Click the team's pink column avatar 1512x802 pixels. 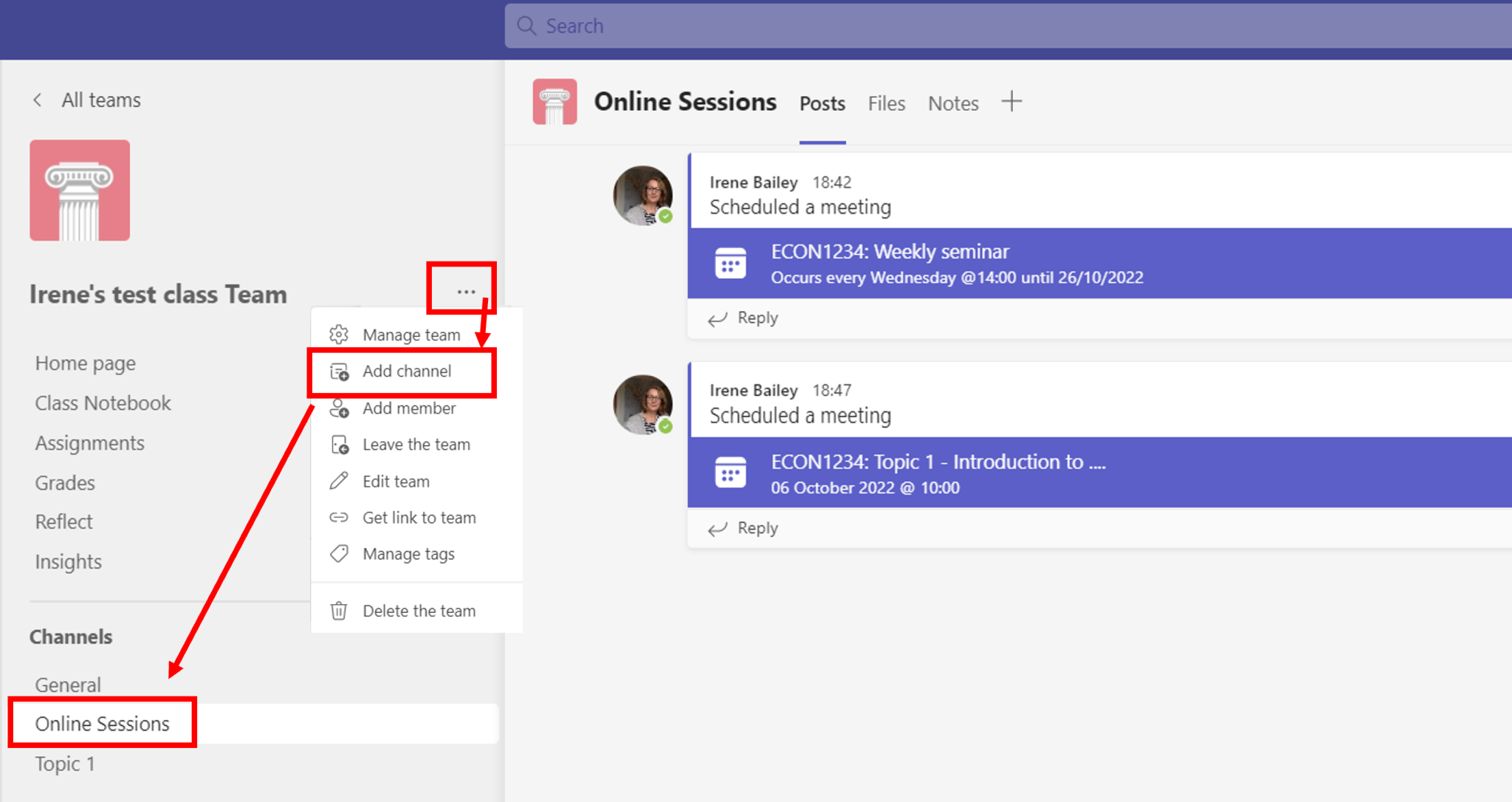pyautogui.click(x=80, y=191)
